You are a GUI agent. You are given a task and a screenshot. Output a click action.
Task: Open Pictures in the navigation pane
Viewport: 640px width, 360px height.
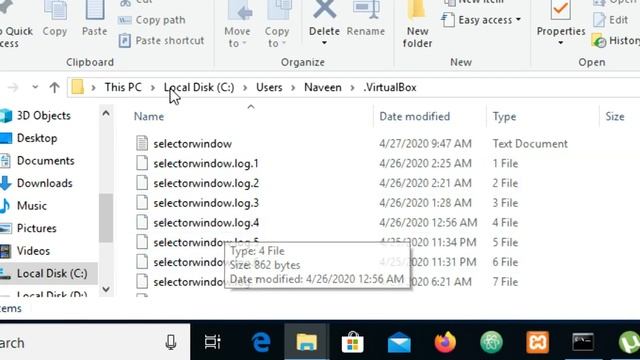click(36, 228)
